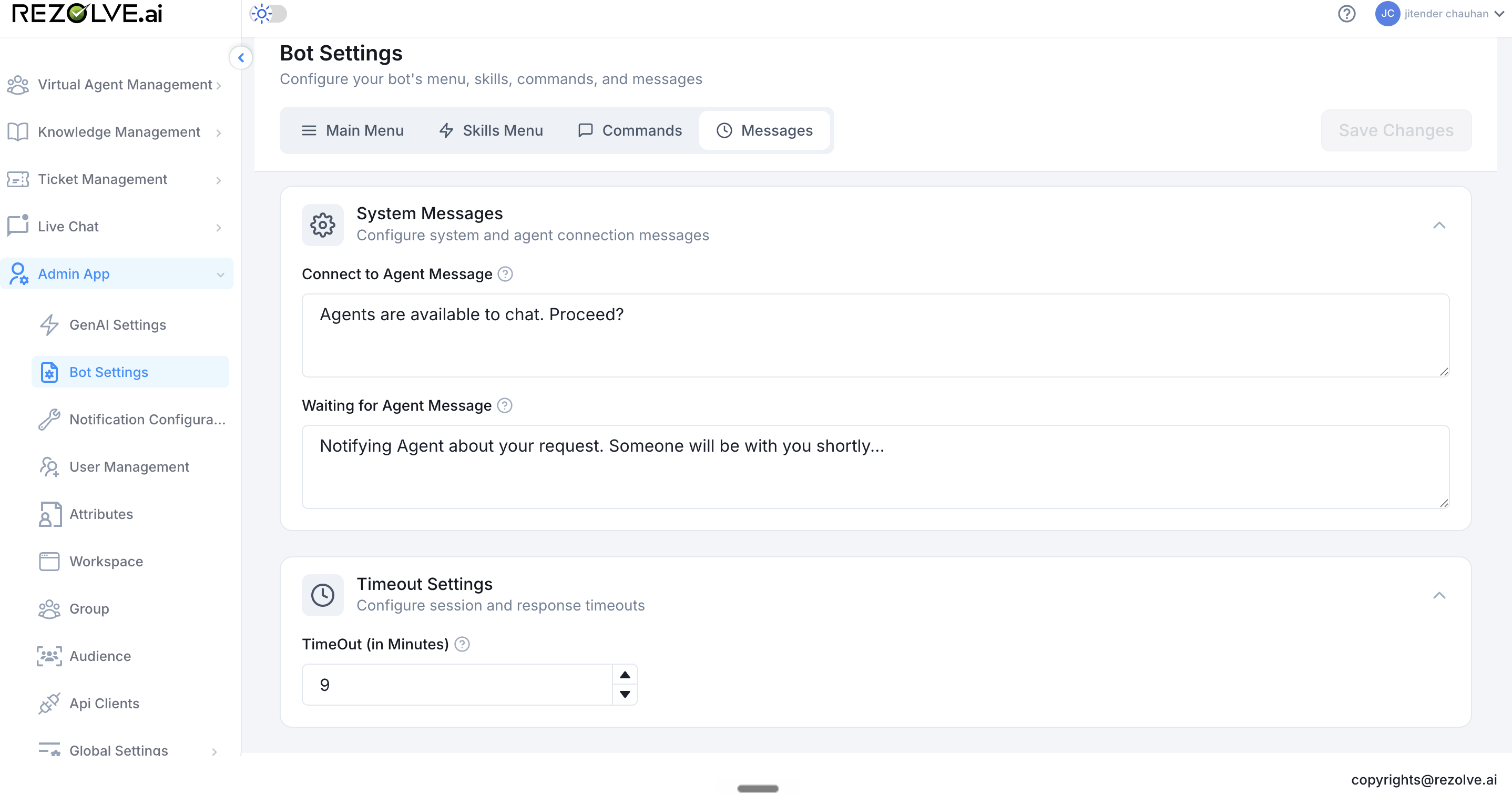Switch to the Skills Menu tab
Screen dimensions: 1512x794
point(491,130)
